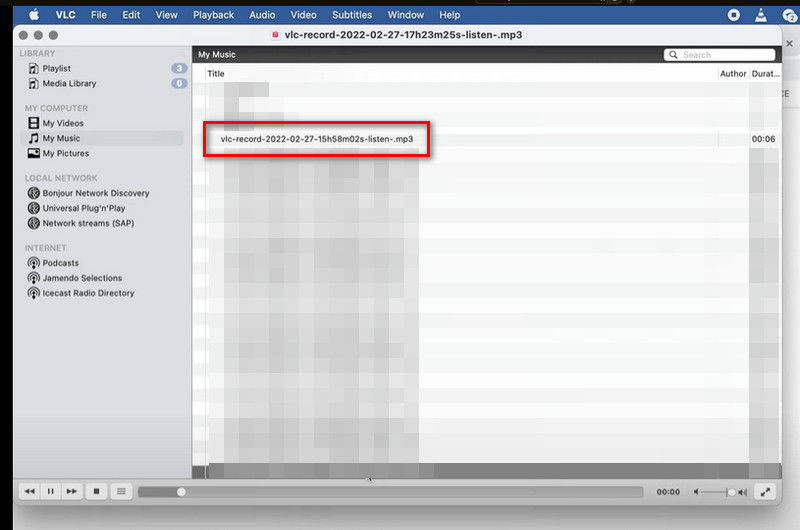Click the search magnifier icon
The image size is (800, 530).
[673, 55]
